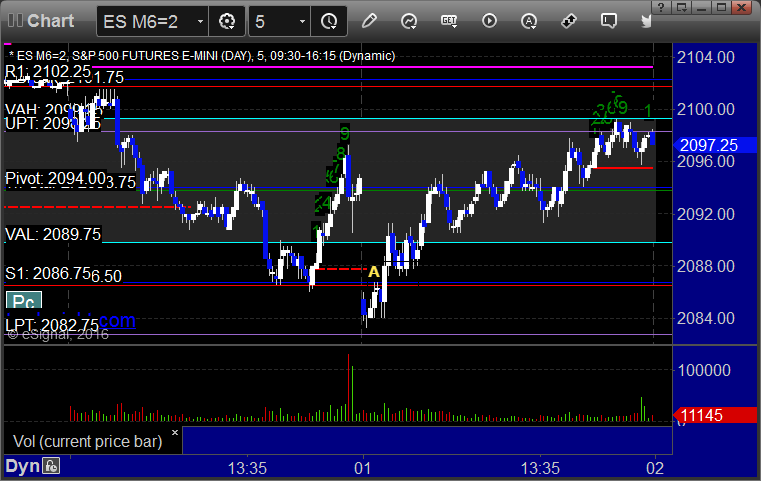Expand the 5 interval dropdown arrow
Screen dimensions: 761x481
tap(302, 21)
